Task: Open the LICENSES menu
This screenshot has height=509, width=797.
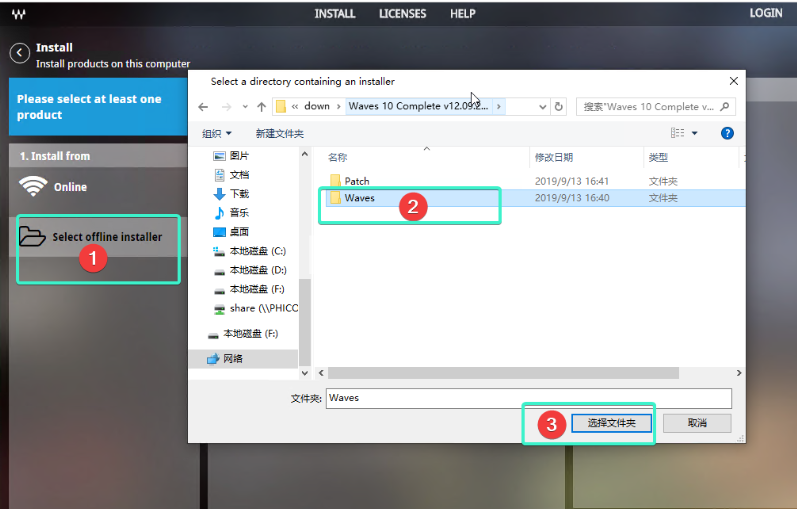Action: click(x=402, y=14)
